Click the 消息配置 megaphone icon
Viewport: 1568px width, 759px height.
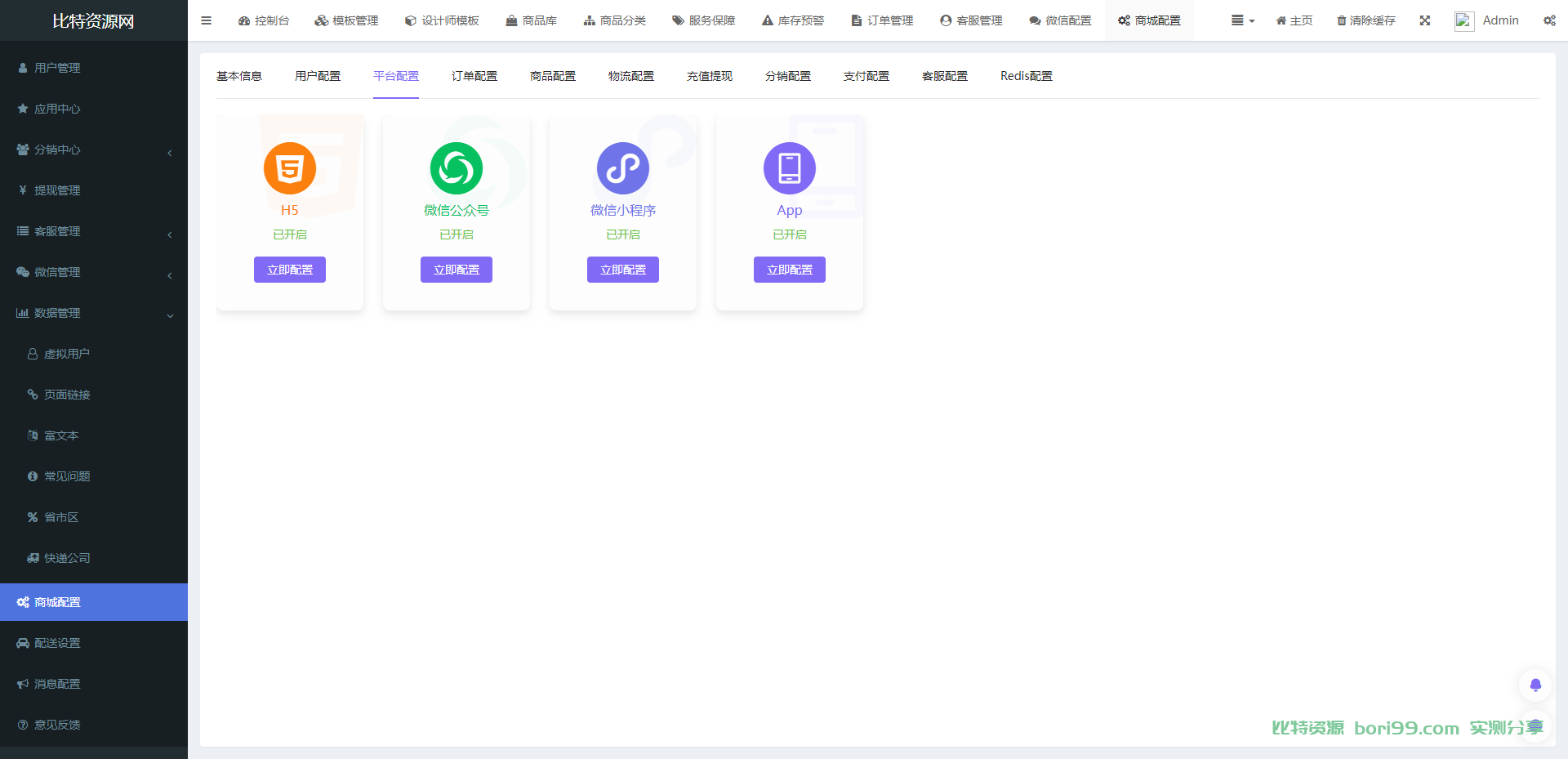click(x=23, y=684)
